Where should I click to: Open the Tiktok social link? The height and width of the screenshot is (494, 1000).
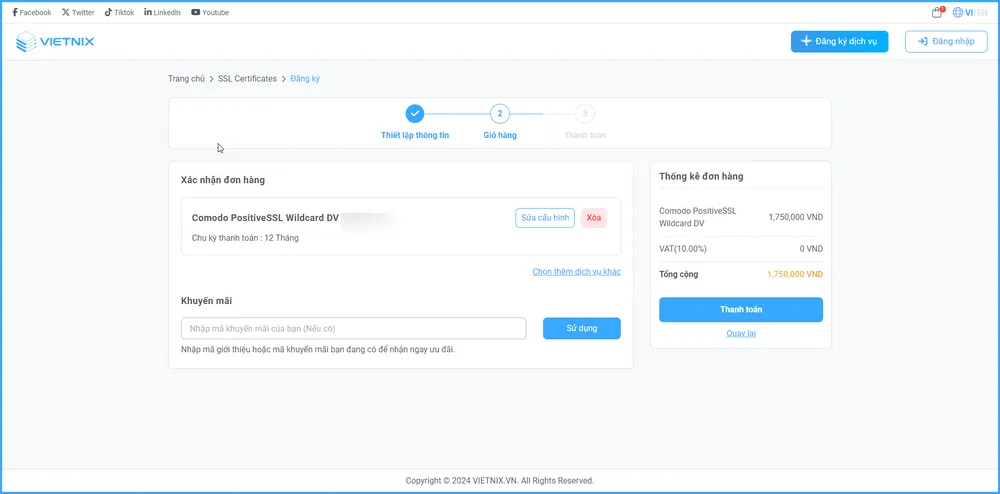click(x=119, y=12)
